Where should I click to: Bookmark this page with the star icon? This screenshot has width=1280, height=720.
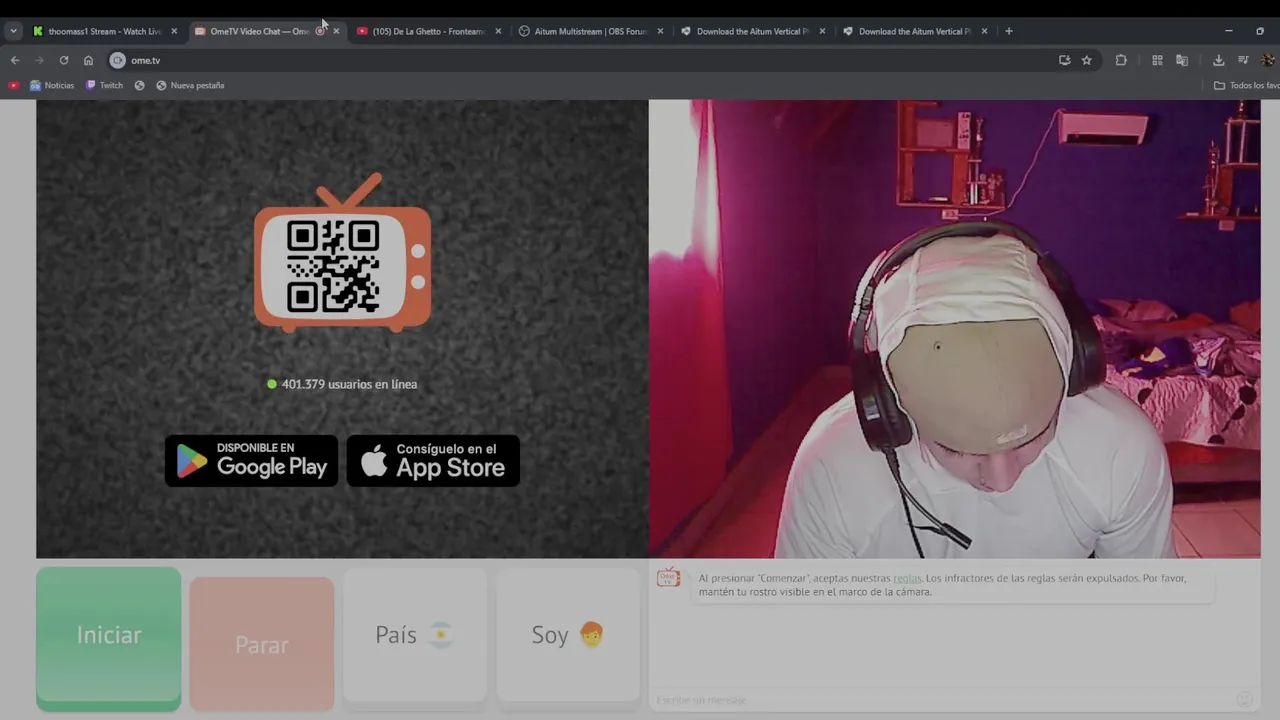click(1087, 60)
